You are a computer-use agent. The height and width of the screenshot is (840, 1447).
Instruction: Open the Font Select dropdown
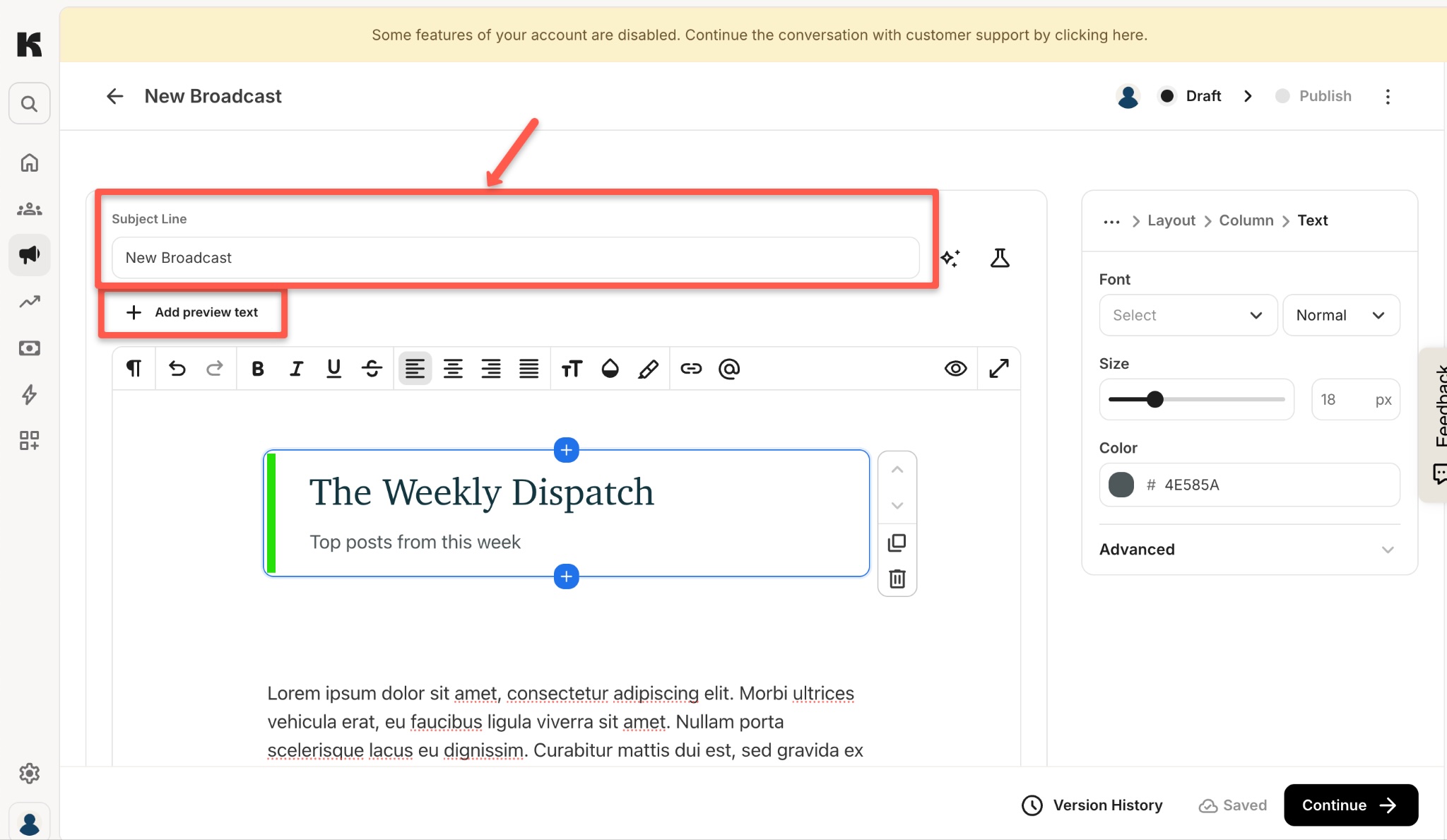click(x=1188, y=315)
